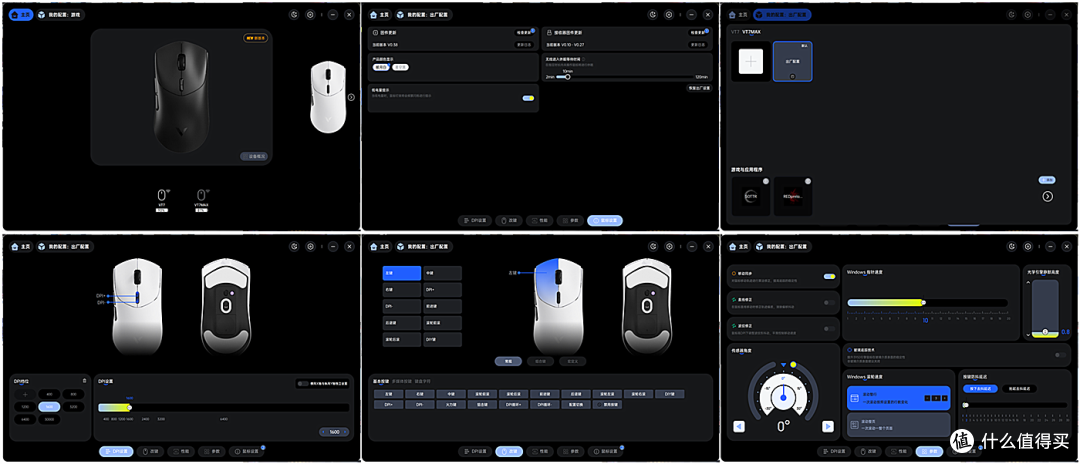Viewport: 1080px width, 464px height.
Task: Select factory profile tile in profile window
Action: point(792,61)
